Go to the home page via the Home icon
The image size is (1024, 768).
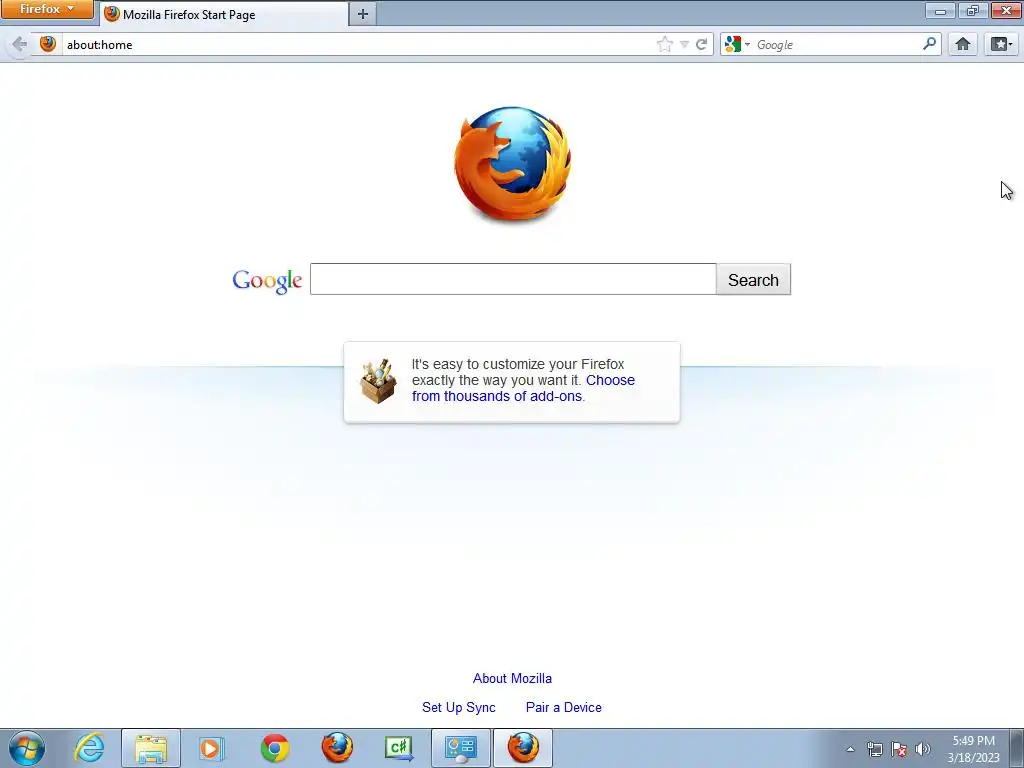pos(963,44)
